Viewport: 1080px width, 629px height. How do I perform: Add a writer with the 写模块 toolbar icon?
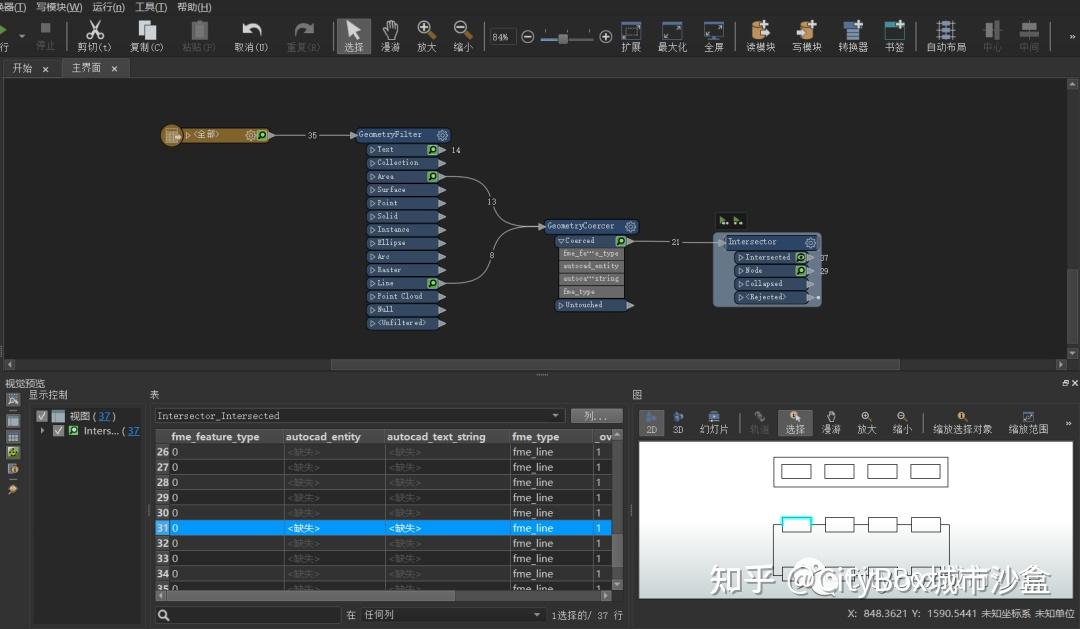[807, 36]
